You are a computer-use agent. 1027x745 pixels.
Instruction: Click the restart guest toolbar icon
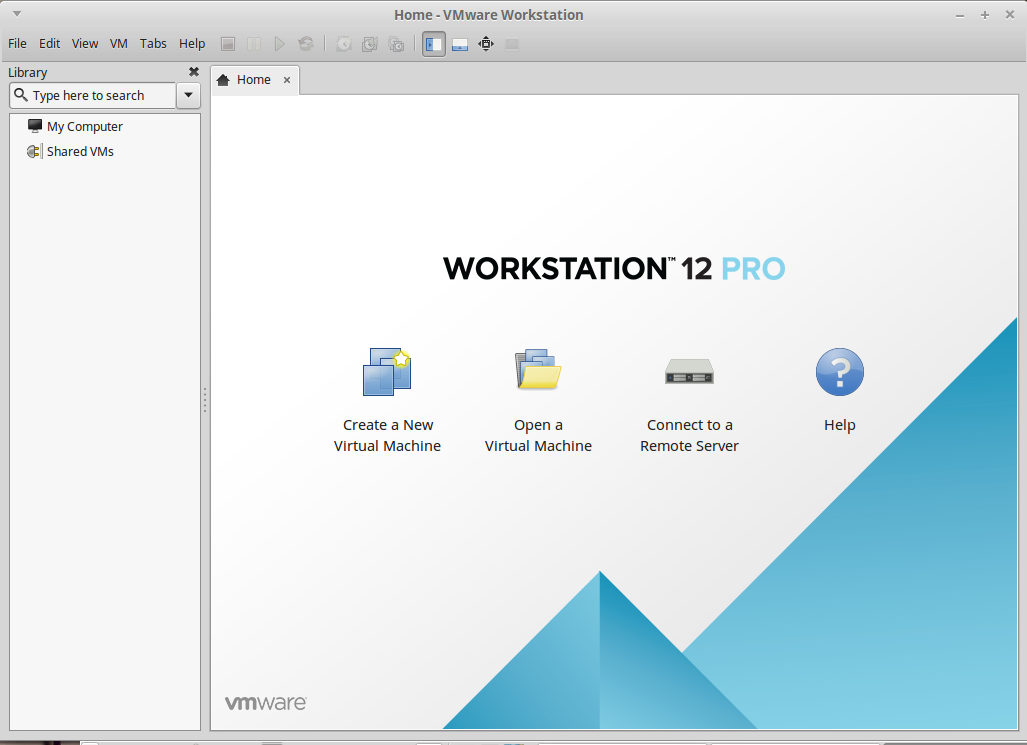click(x=306, y=44)
